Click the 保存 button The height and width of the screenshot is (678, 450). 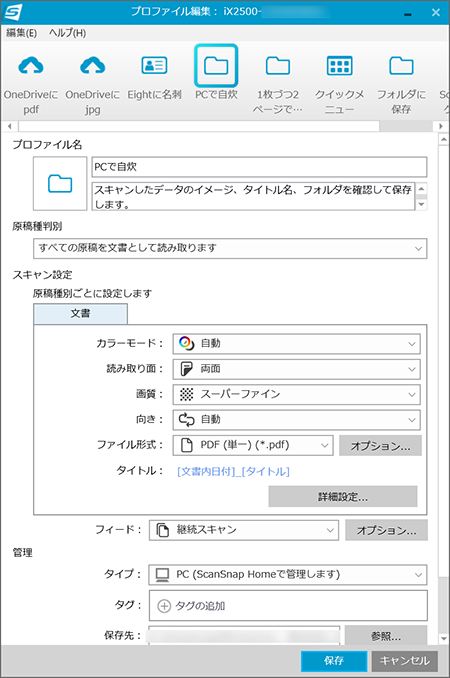(x=334, y=661)
